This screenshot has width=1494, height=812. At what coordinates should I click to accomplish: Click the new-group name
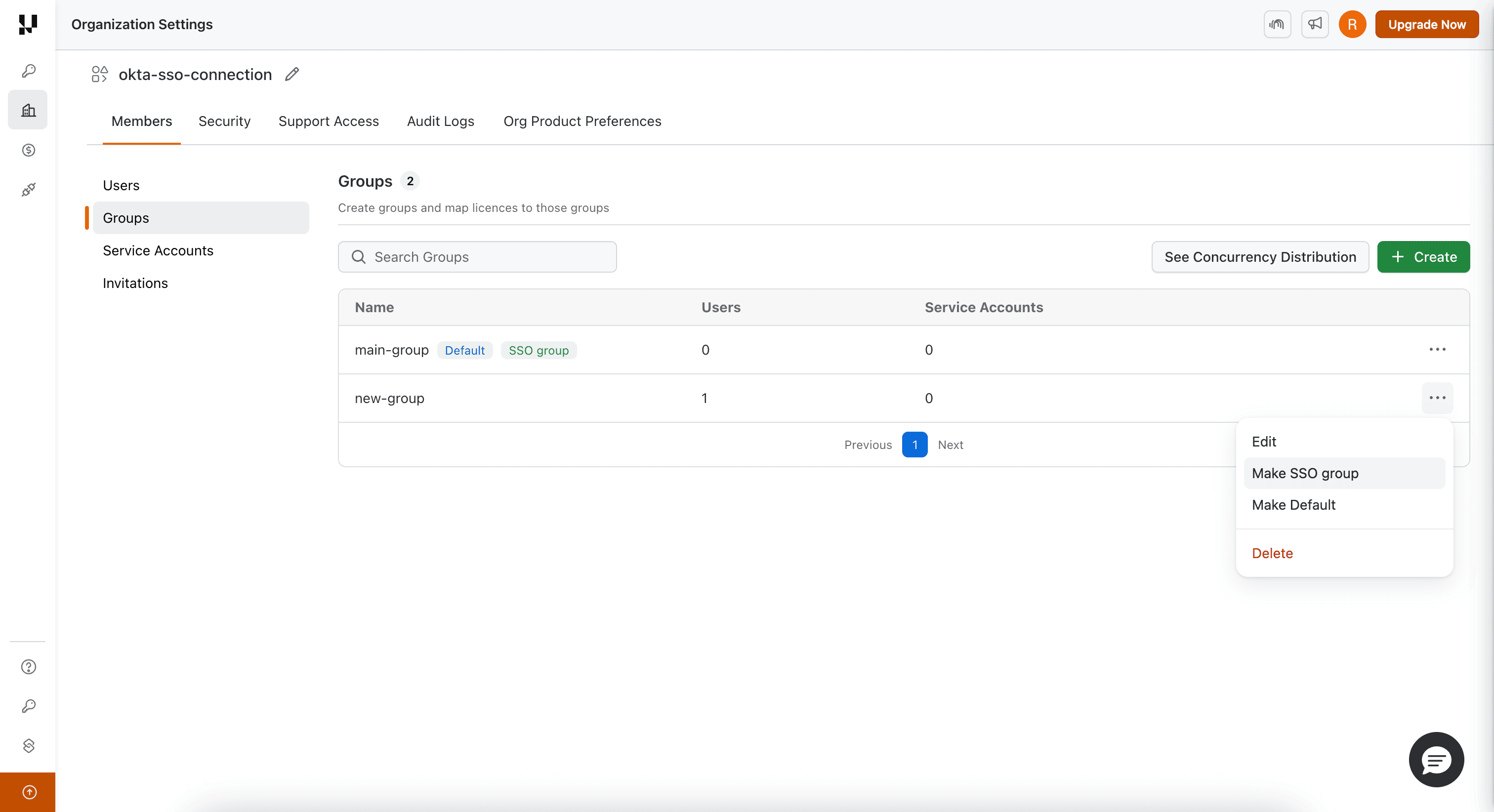[x=389, y=399]
